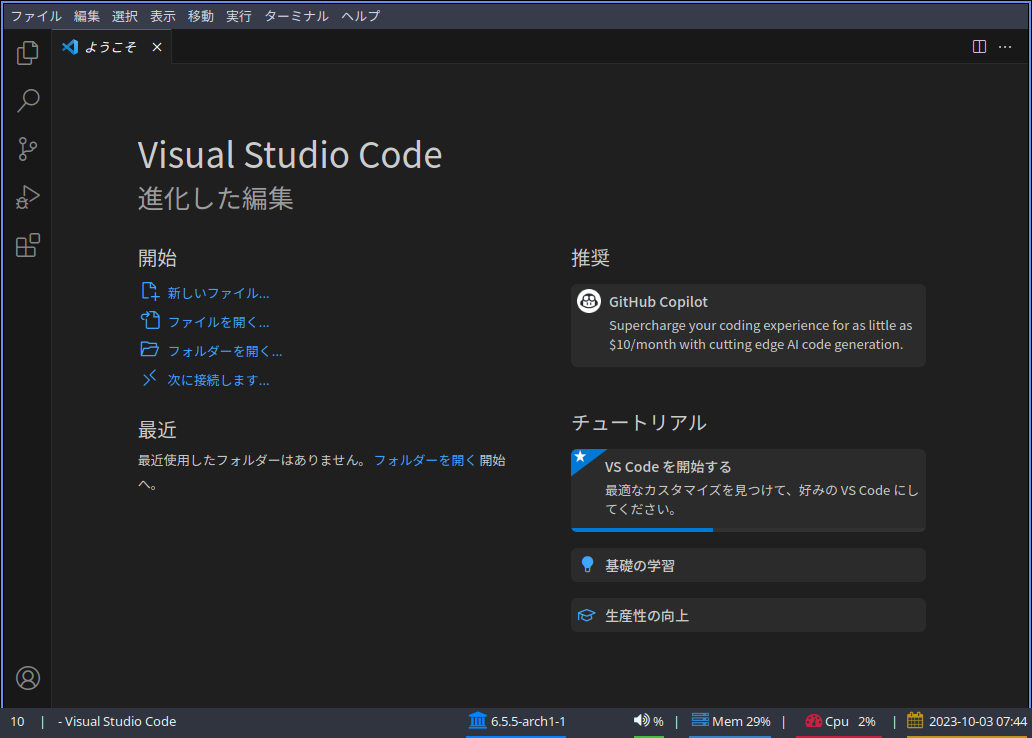Click the 新しいファイル... link

[x=218, y=293]
